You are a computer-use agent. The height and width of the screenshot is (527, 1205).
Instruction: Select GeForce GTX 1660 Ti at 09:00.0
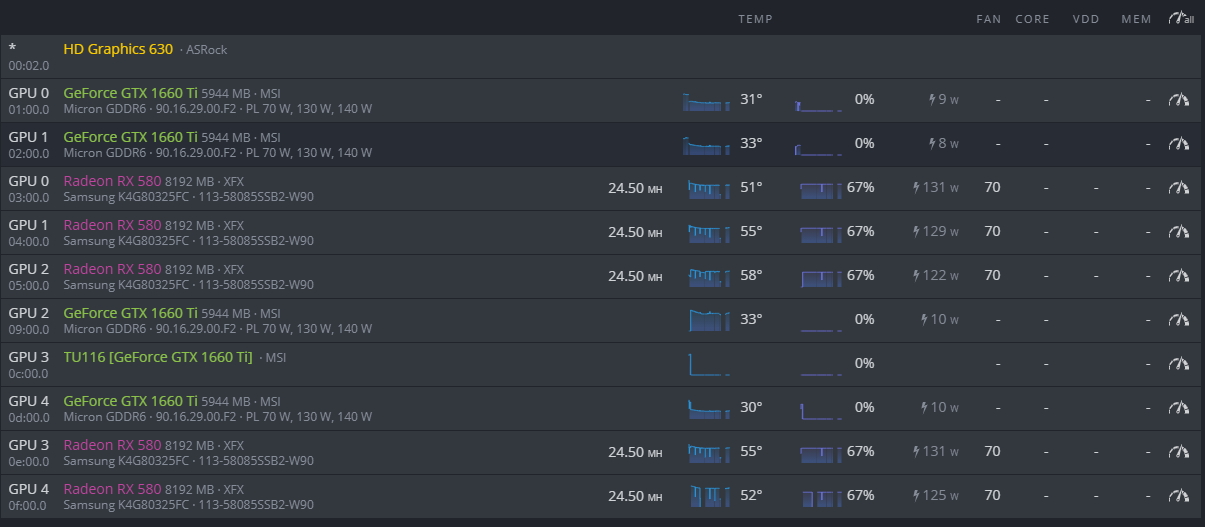[130, 312]
